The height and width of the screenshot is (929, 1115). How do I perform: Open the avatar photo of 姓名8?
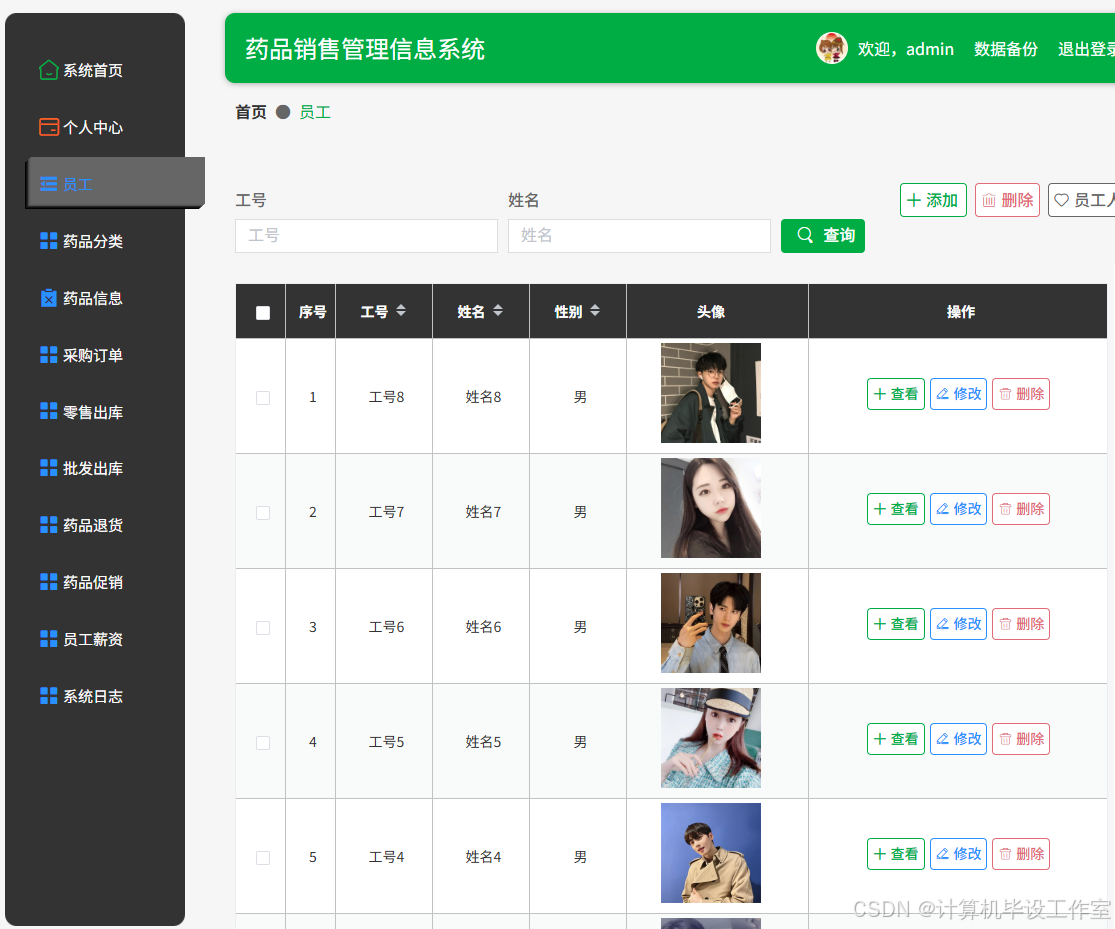pos(710,393)
